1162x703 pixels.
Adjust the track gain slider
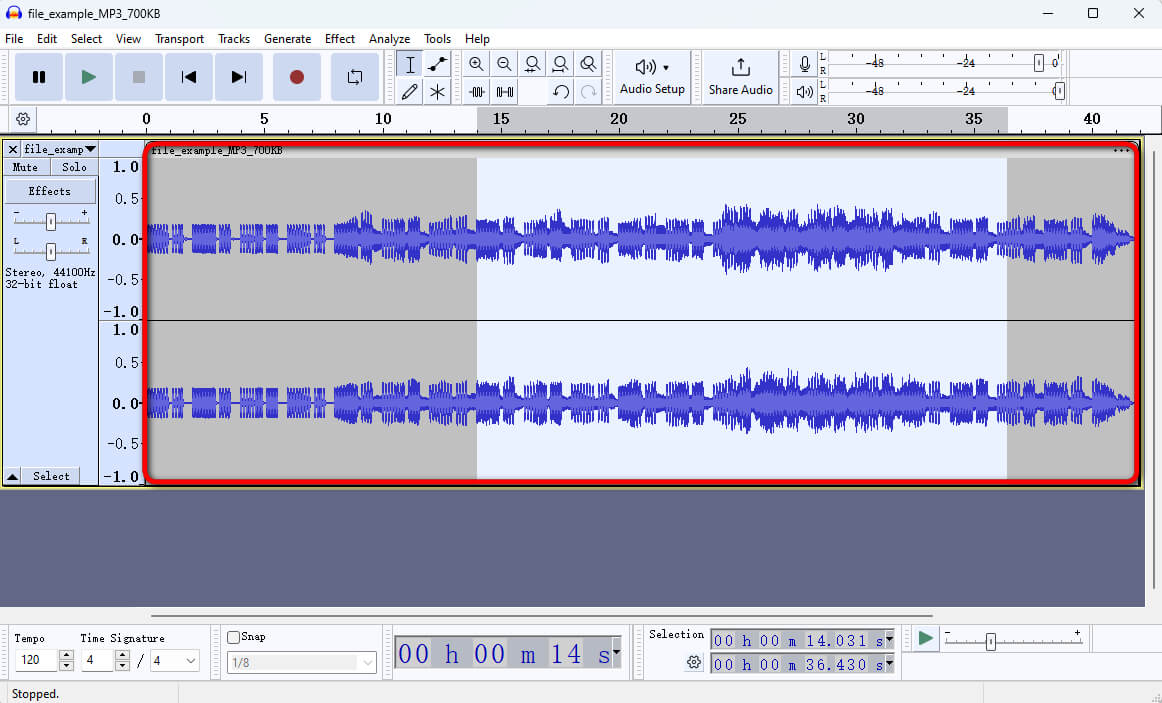click(x=50, y=221)
